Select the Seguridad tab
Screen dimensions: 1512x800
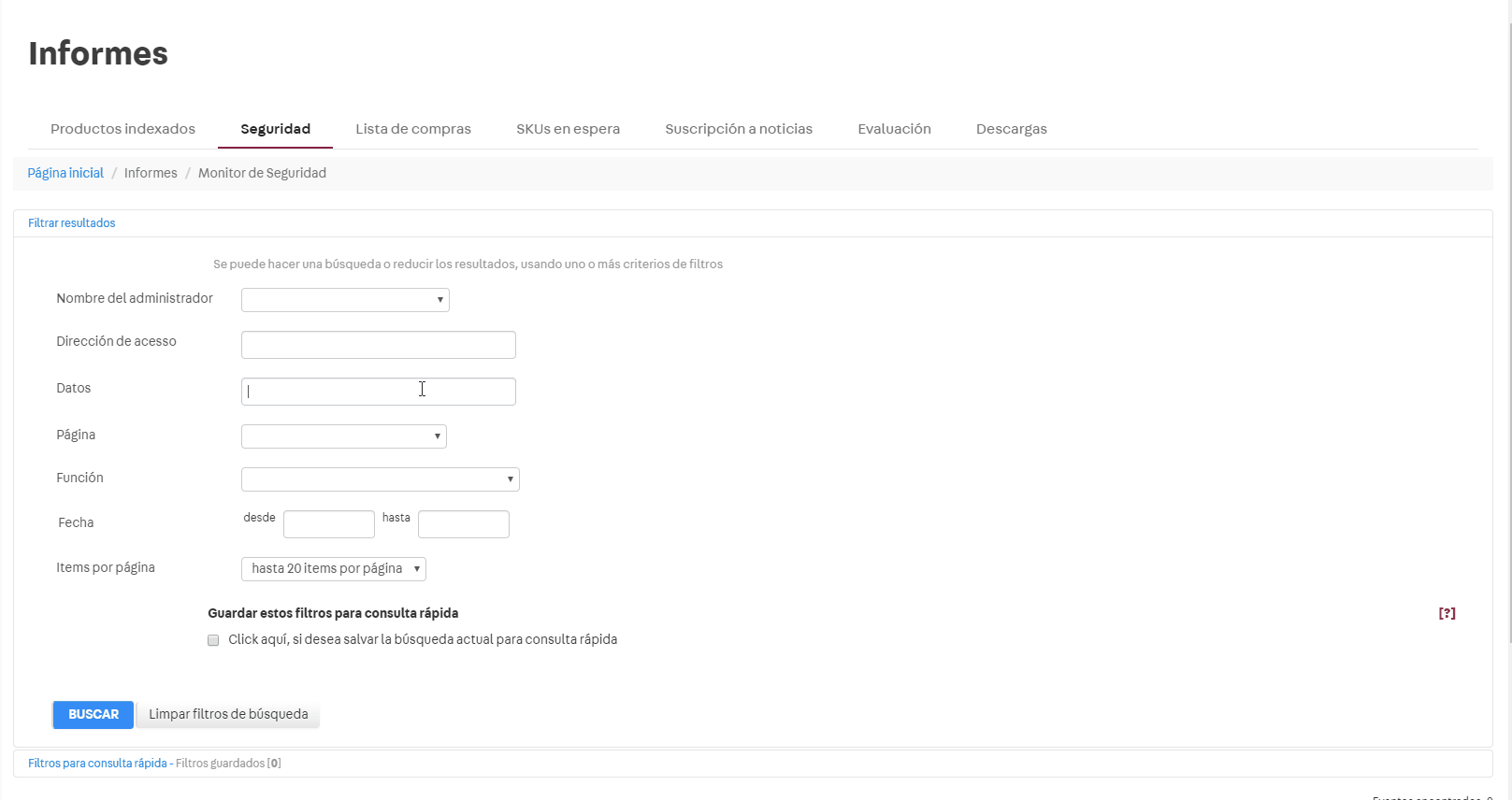click(275, 129)
